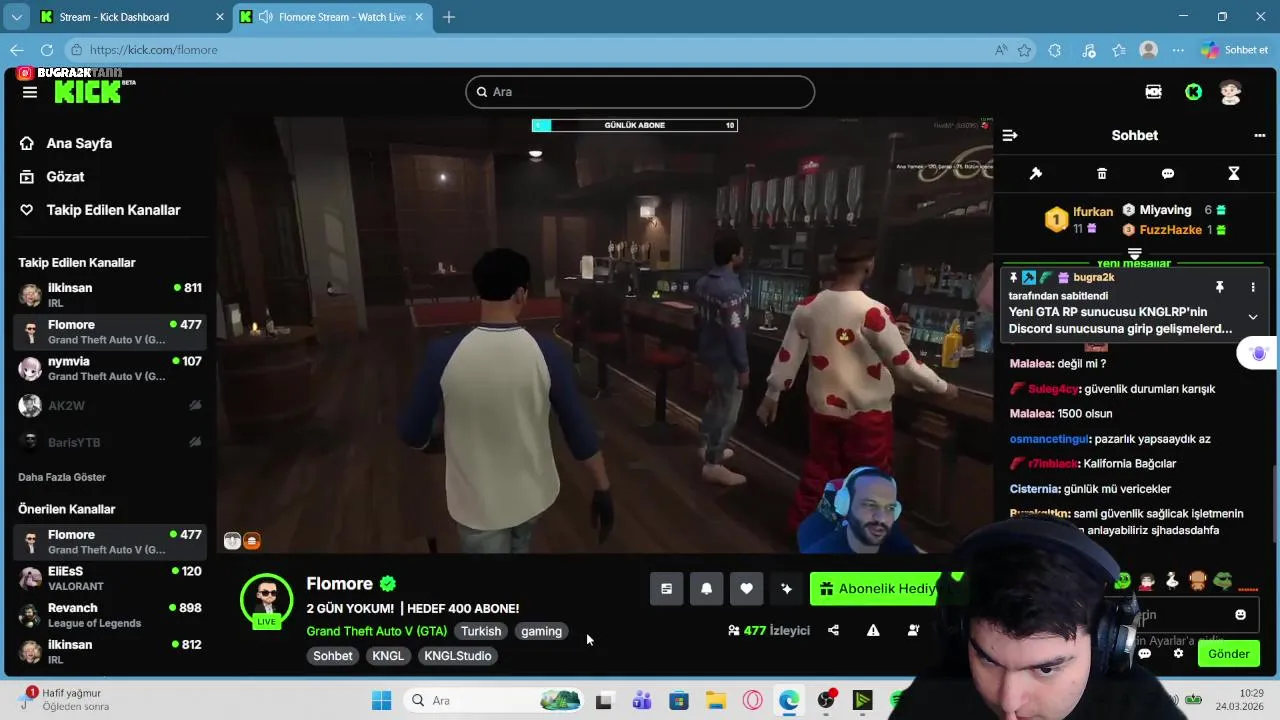Open the Sohbet et Copilot button

coord(1236,50)
